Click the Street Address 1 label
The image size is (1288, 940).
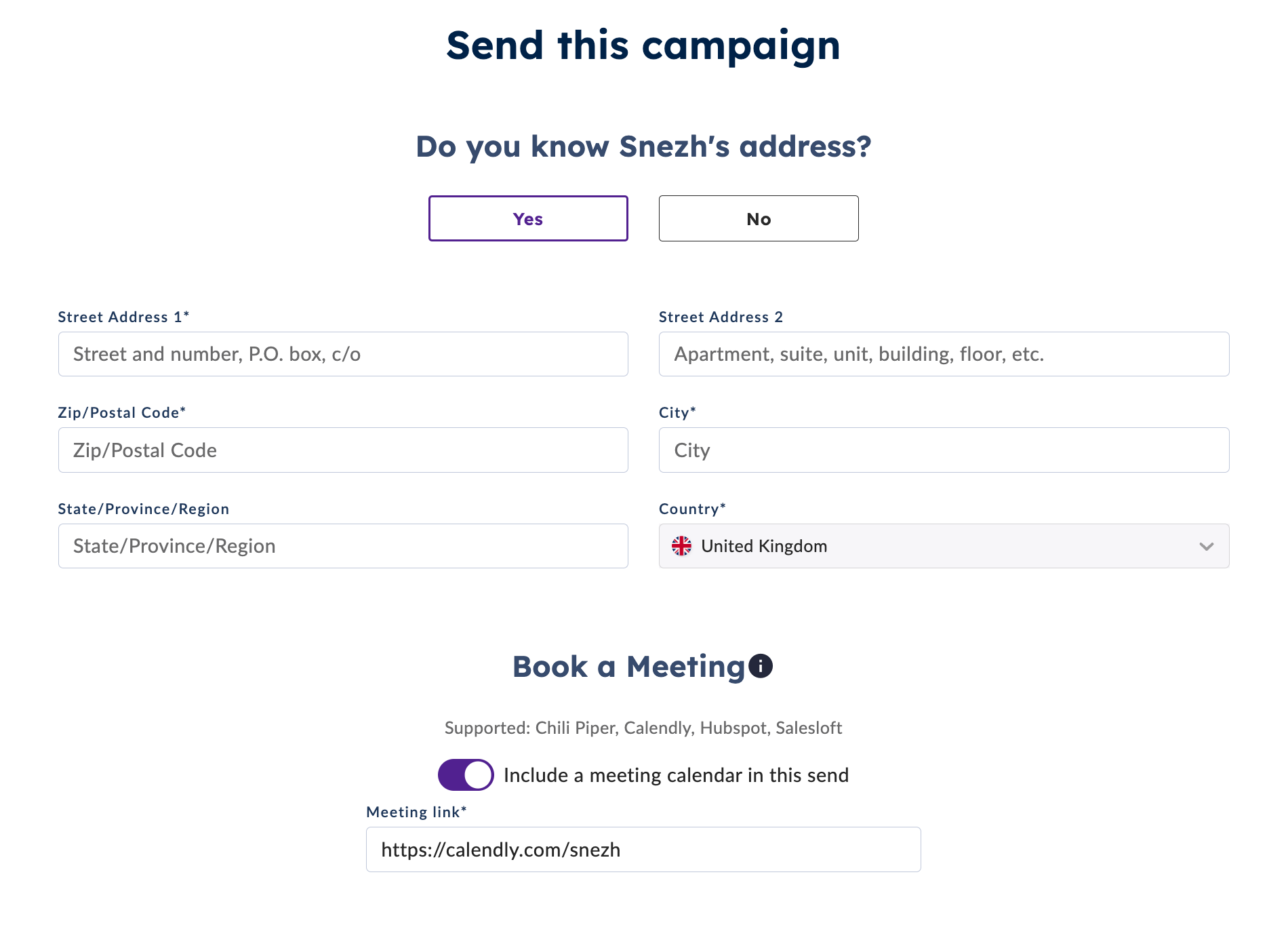pyautogui.click(x=123, y=316)
